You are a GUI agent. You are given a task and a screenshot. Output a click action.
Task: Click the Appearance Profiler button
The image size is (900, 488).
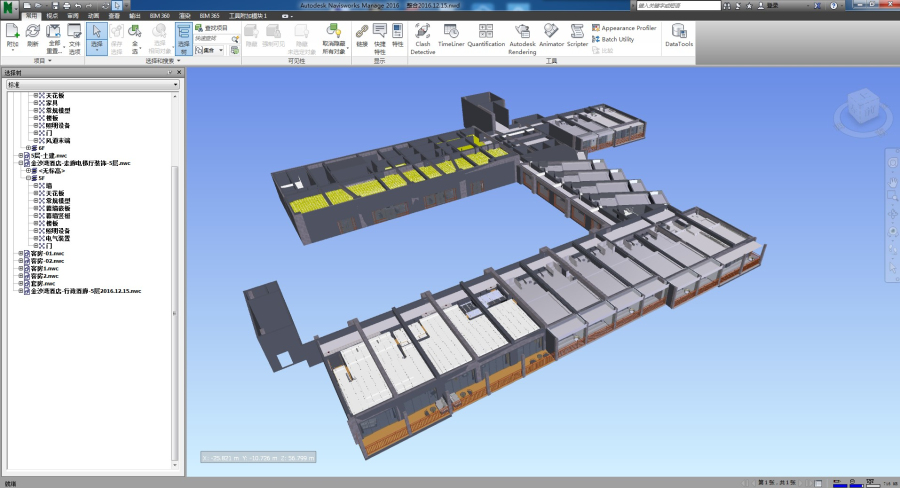pyautogui.click(x=623, y=28)
